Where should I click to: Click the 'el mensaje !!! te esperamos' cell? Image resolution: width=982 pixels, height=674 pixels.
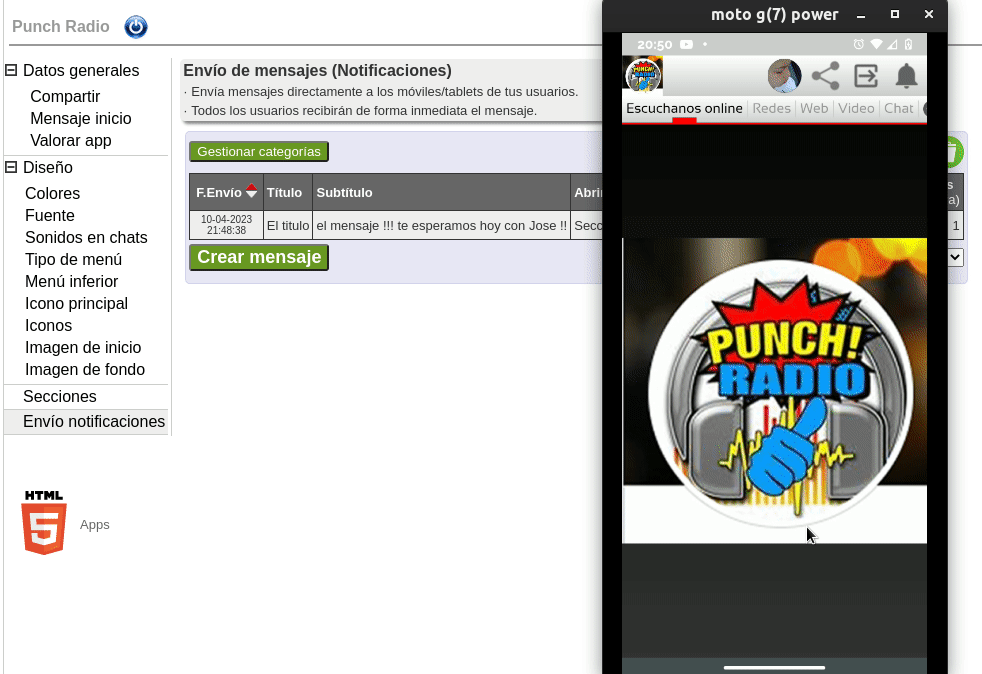[x=442, y=226]
